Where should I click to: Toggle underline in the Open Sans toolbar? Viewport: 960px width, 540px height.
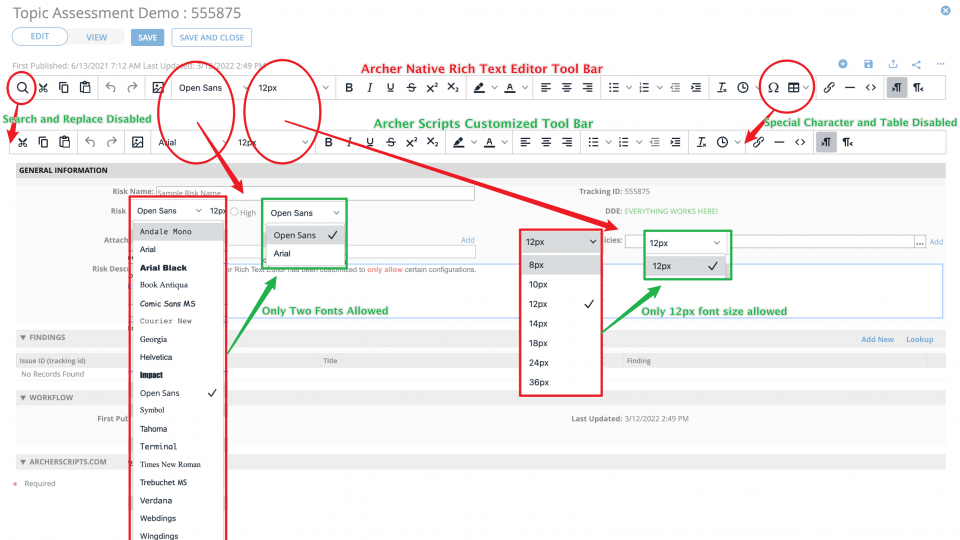391,88
